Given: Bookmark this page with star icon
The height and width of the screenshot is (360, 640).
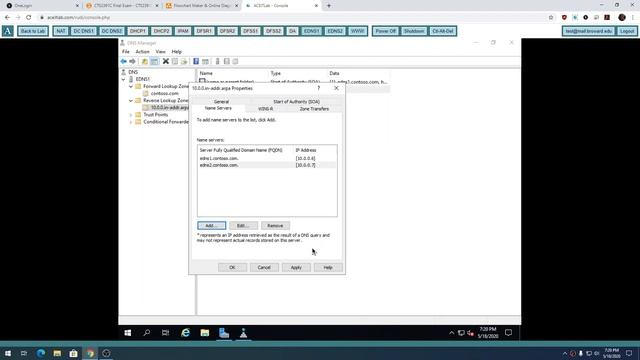Looking at the screenshot, I should 551,17.
